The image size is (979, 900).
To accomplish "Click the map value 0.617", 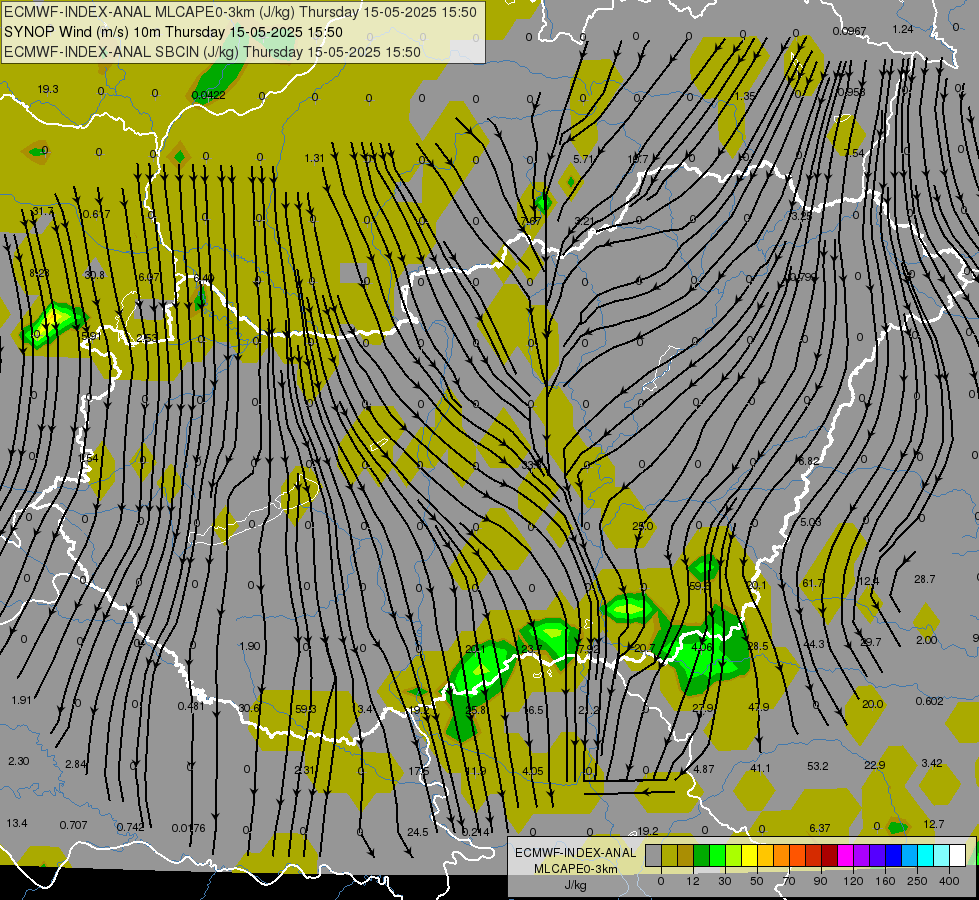I will point(96,214).
